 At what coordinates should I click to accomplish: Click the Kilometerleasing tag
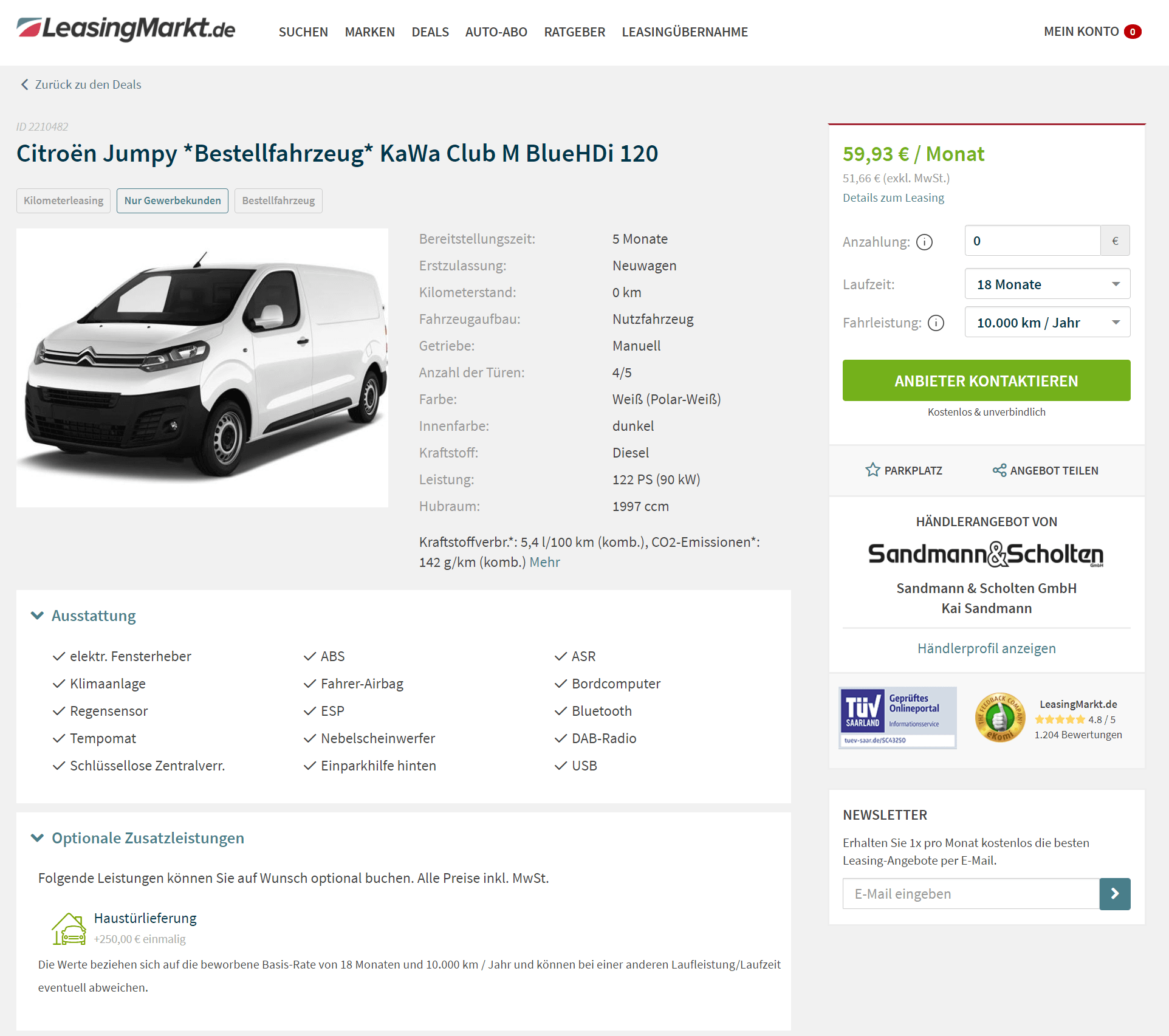click(63, 201)
